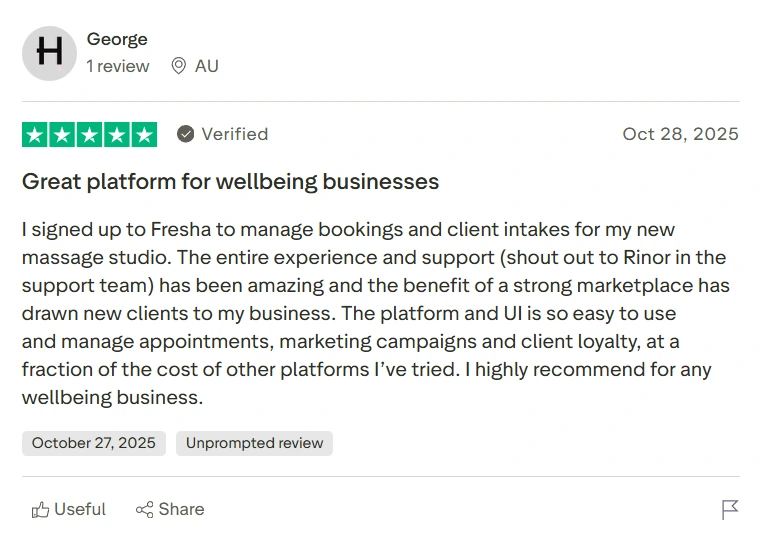
Task: Open George's reviewer profile name
Action: [x=117, y=39]
